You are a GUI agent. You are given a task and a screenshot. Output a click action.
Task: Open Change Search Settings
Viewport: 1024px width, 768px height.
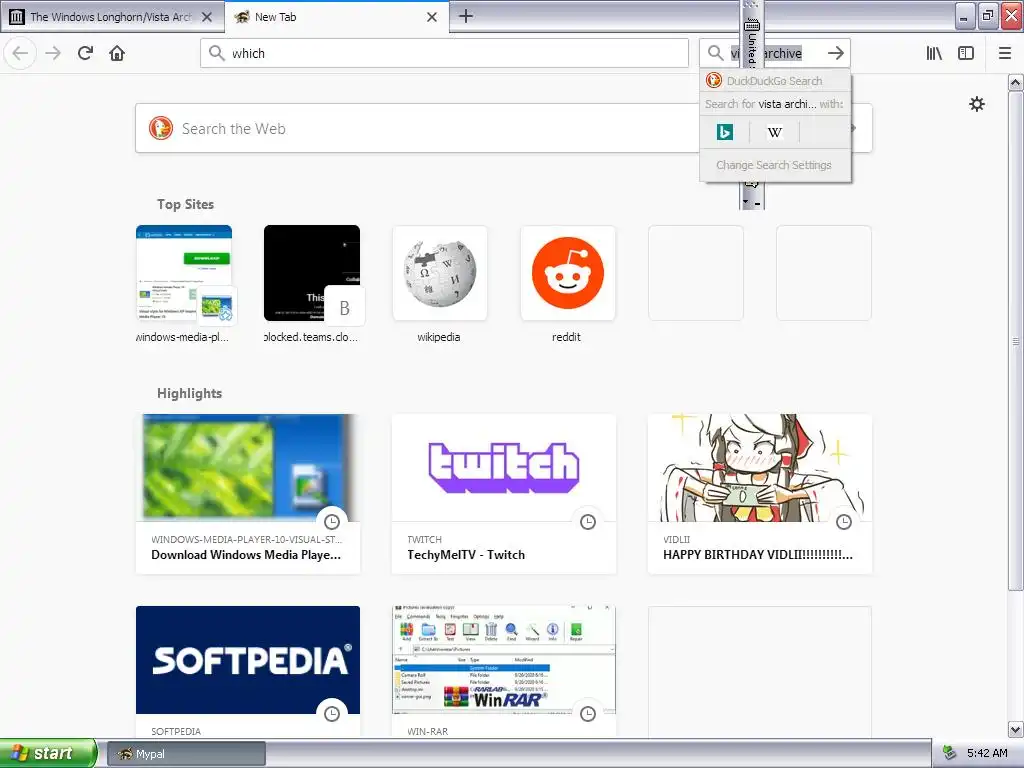pos(775,165)
